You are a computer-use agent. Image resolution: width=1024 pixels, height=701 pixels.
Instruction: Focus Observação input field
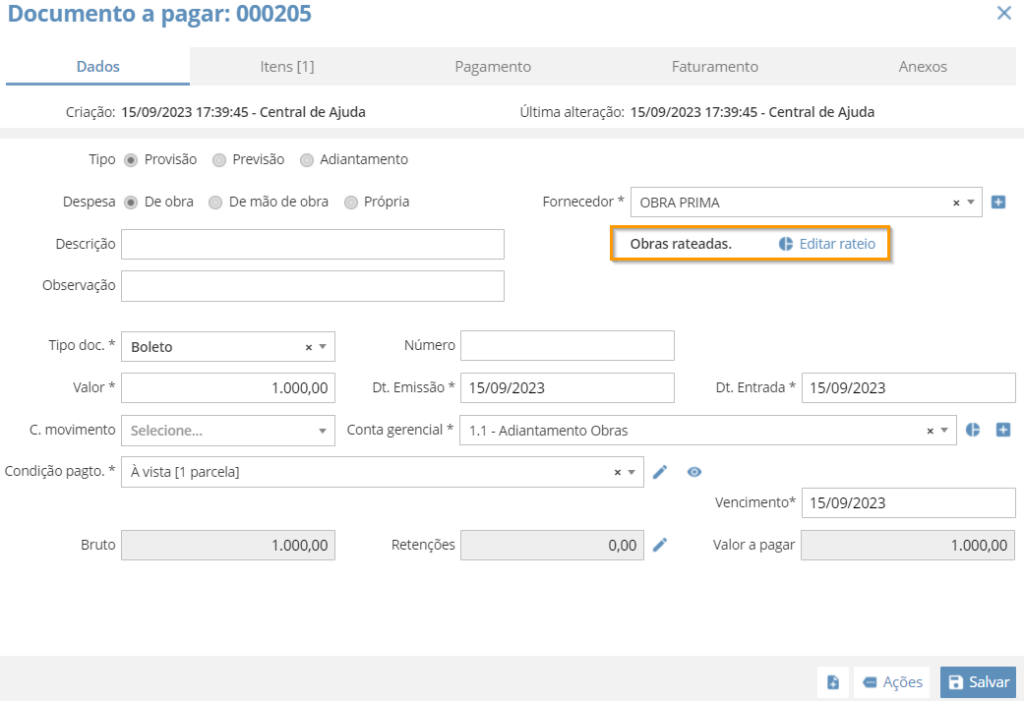coord(313,286)
